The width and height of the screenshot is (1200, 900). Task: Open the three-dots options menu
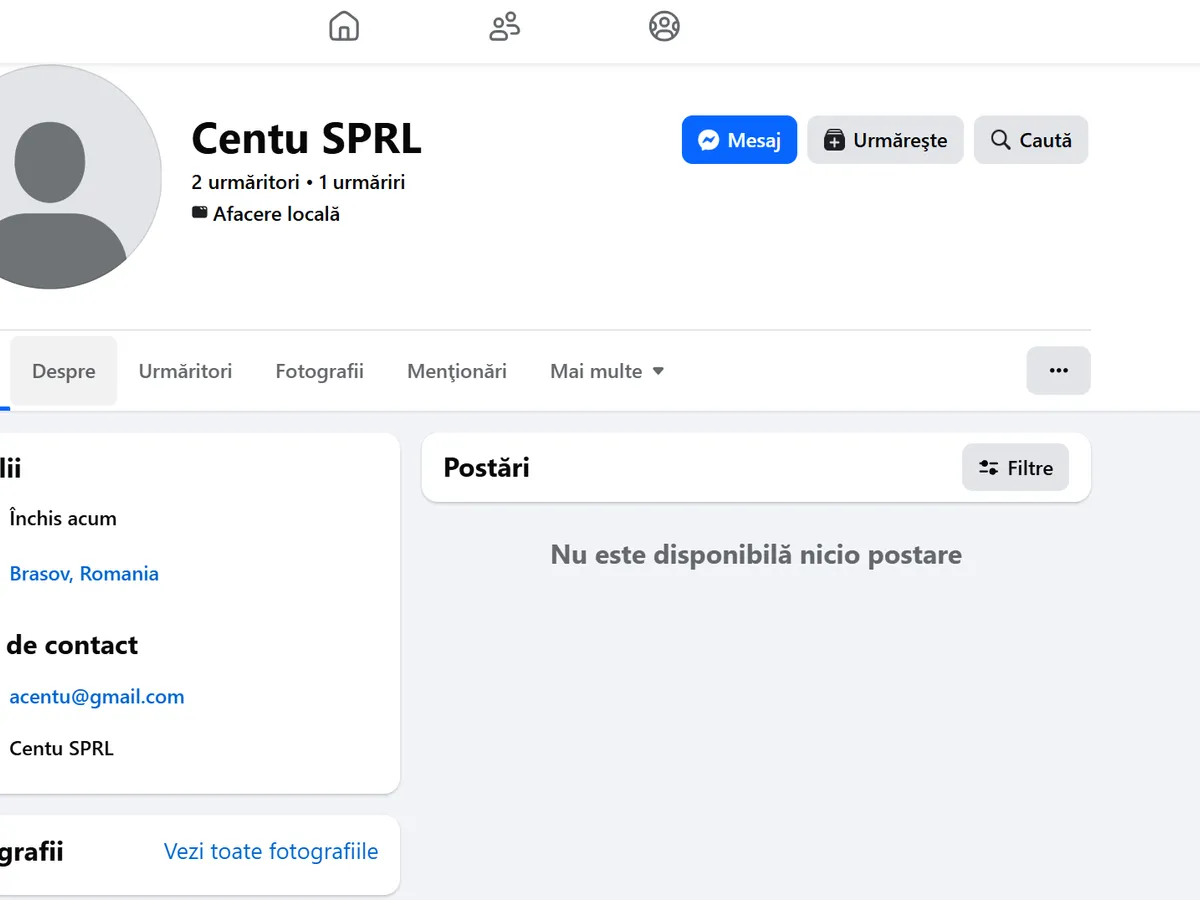tap(1058, 370)
